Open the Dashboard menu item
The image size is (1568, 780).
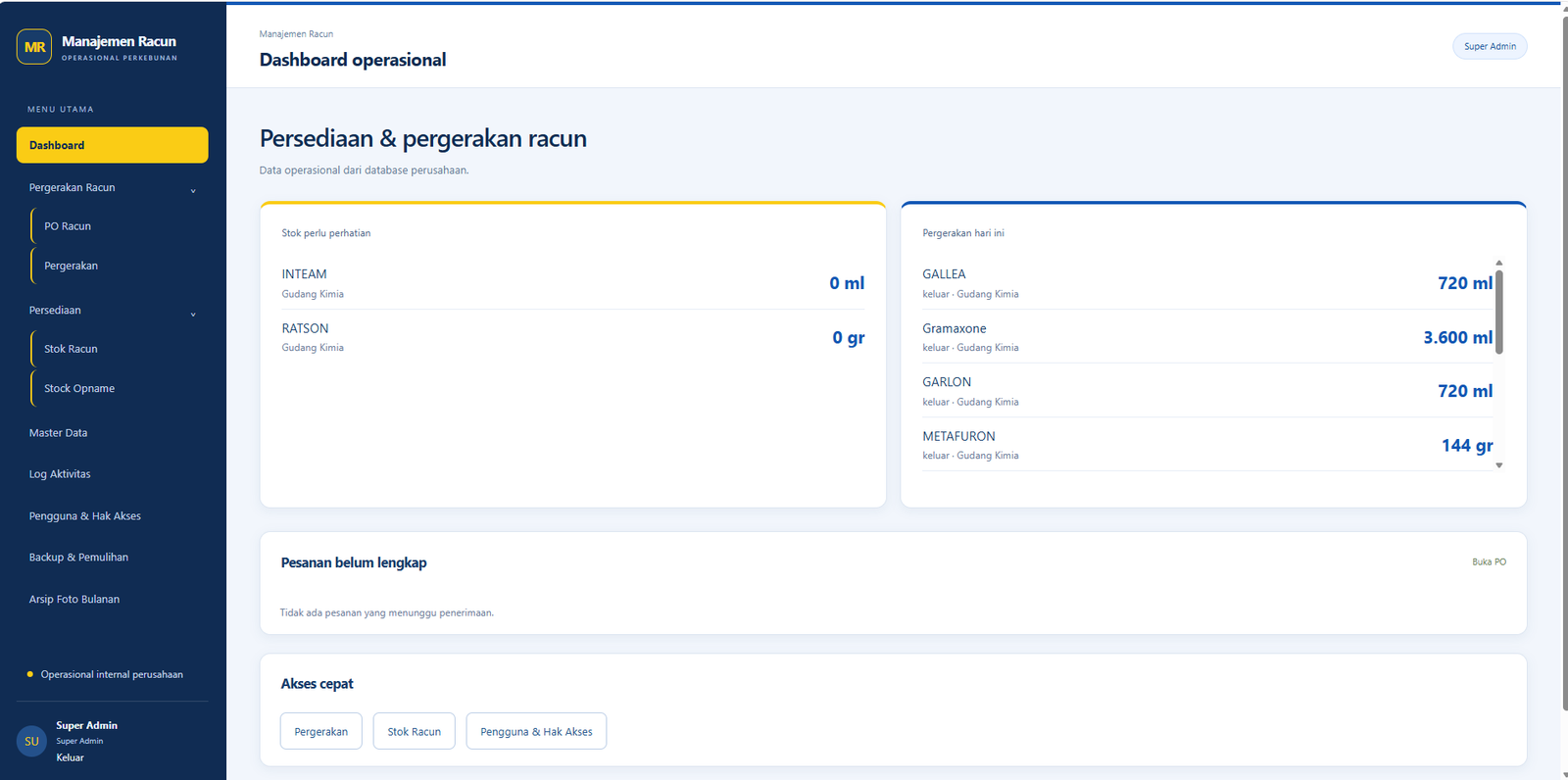click(112, 145)
